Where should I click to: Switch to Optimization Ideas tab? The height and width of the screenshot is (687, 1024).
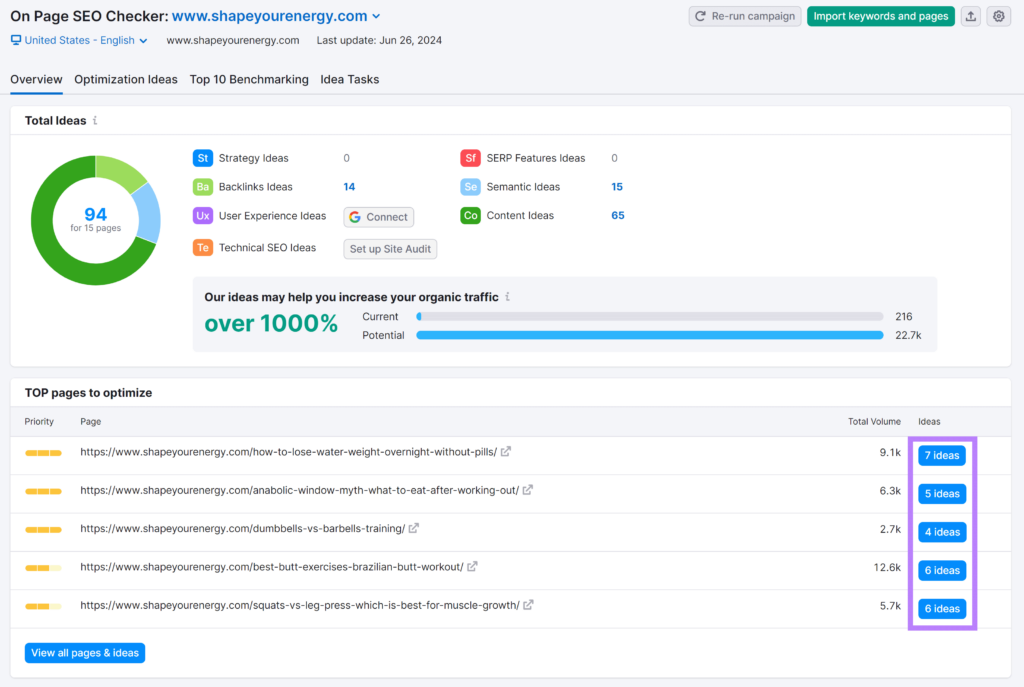[125, 80]
